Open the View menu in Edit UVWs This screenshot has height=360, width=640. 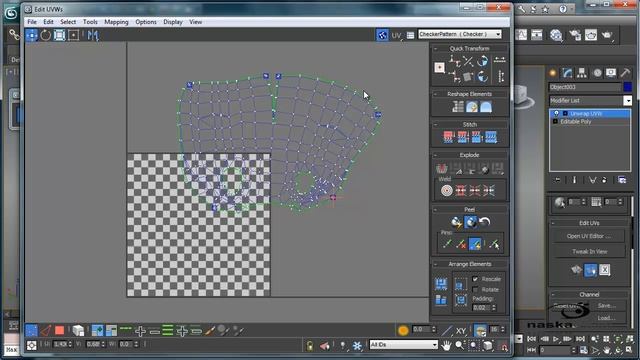point(196,22)
